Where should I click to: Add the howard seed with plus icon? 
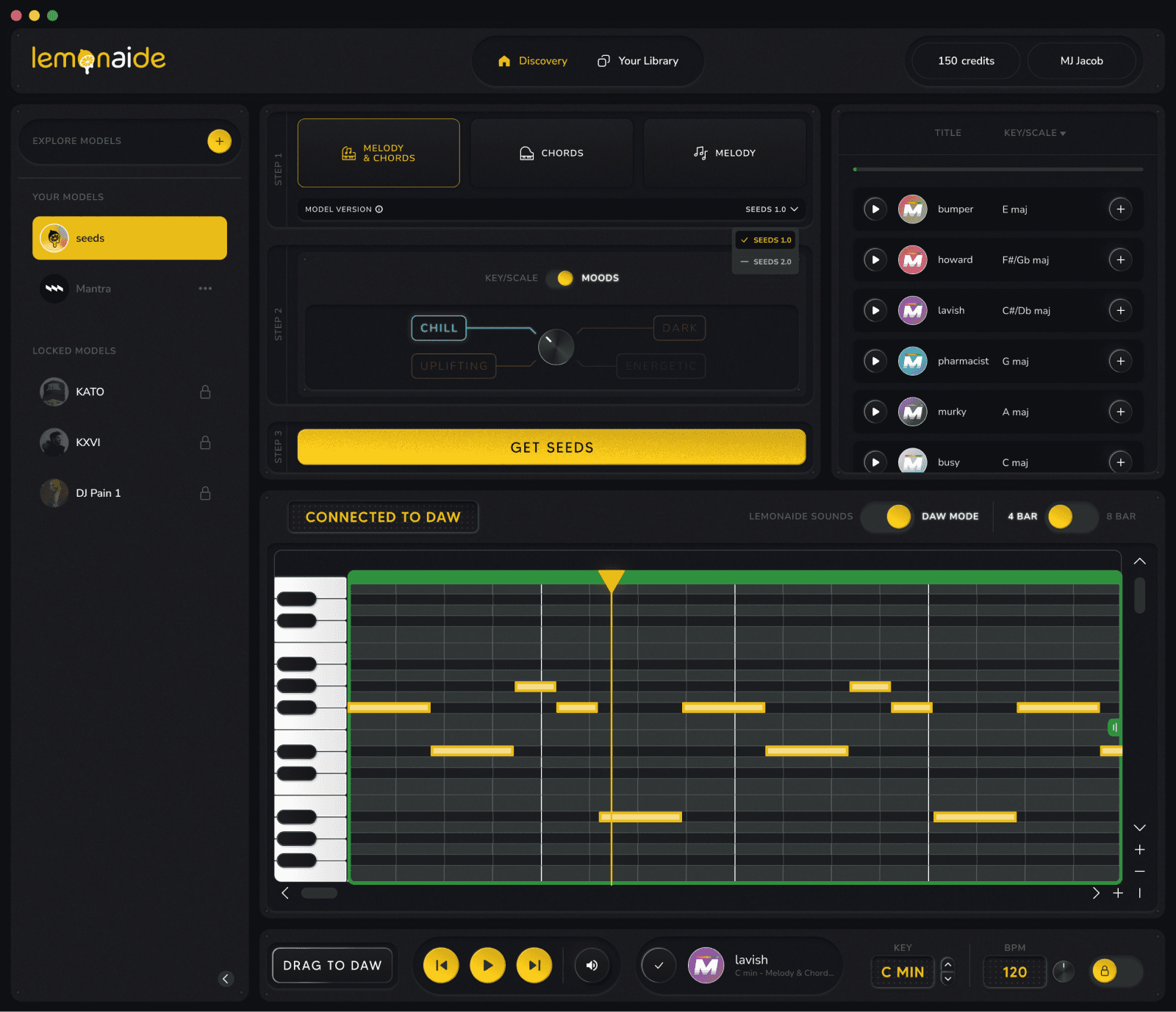click(x=1120, y=260)
